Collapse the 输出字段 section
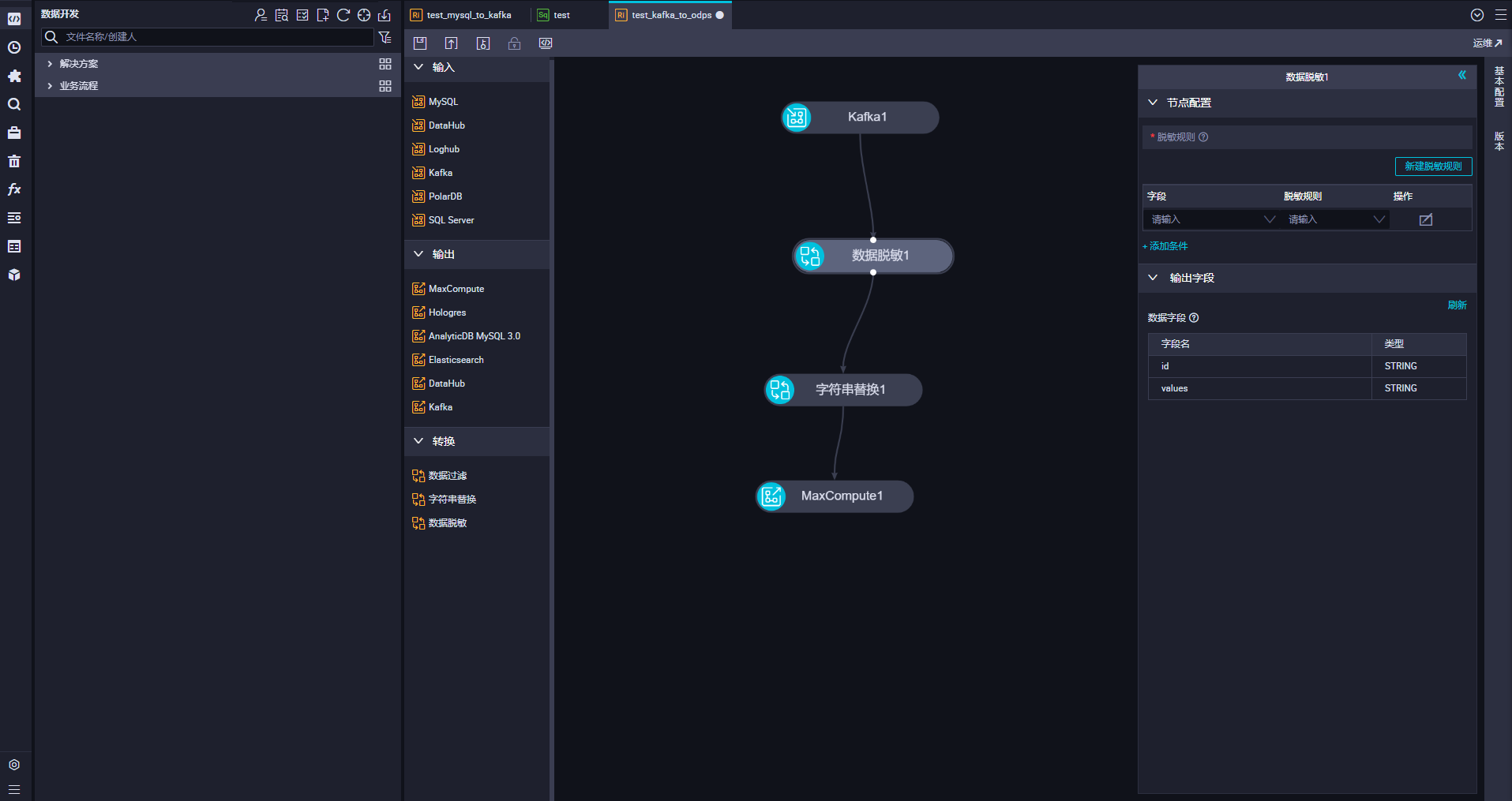Screen dimensions: 1512x801 point(1153,278)
